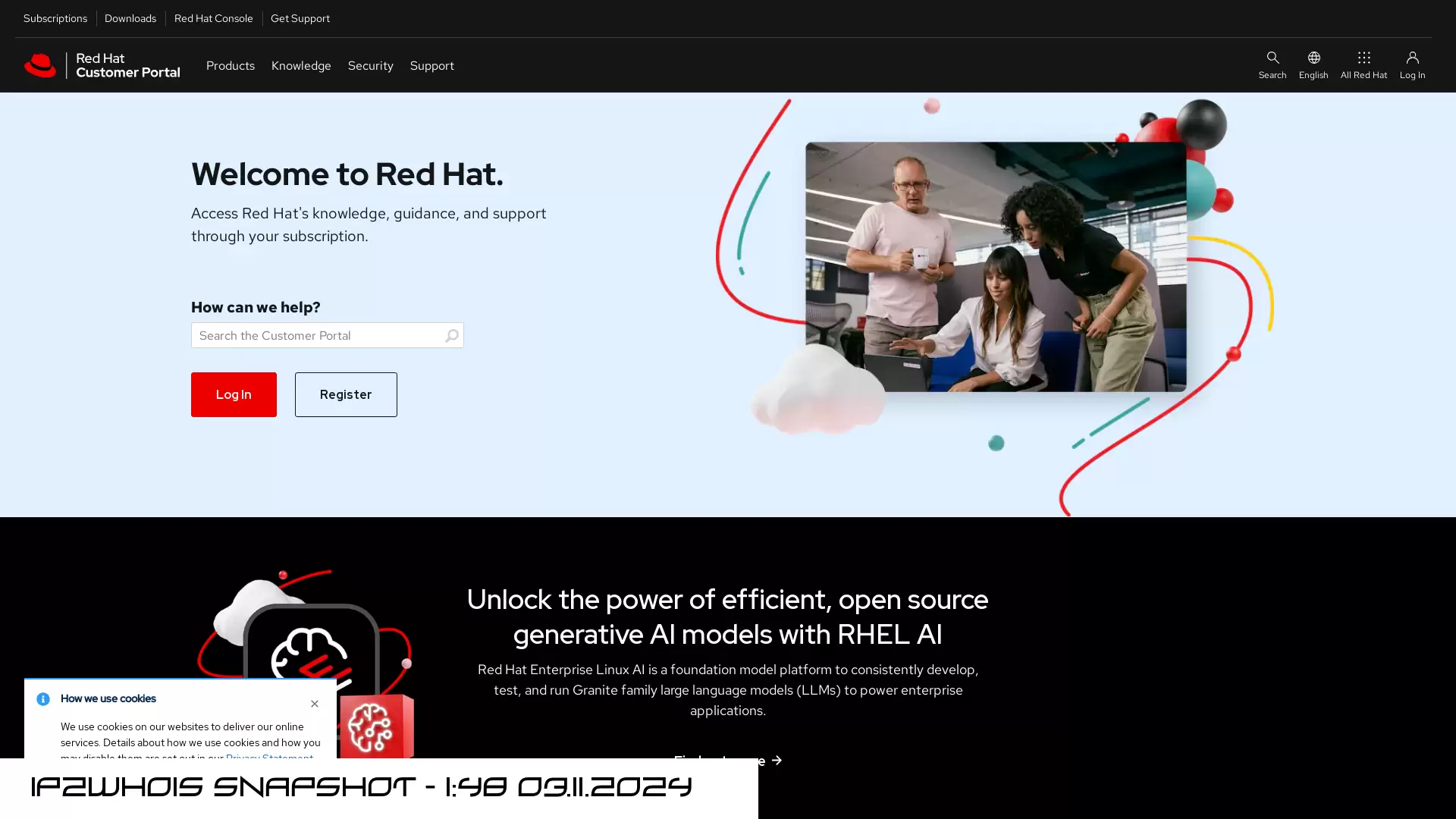The width and height of the screenshot is (1456, 819).
Task: Open the Downloads link
Action: 130,18
